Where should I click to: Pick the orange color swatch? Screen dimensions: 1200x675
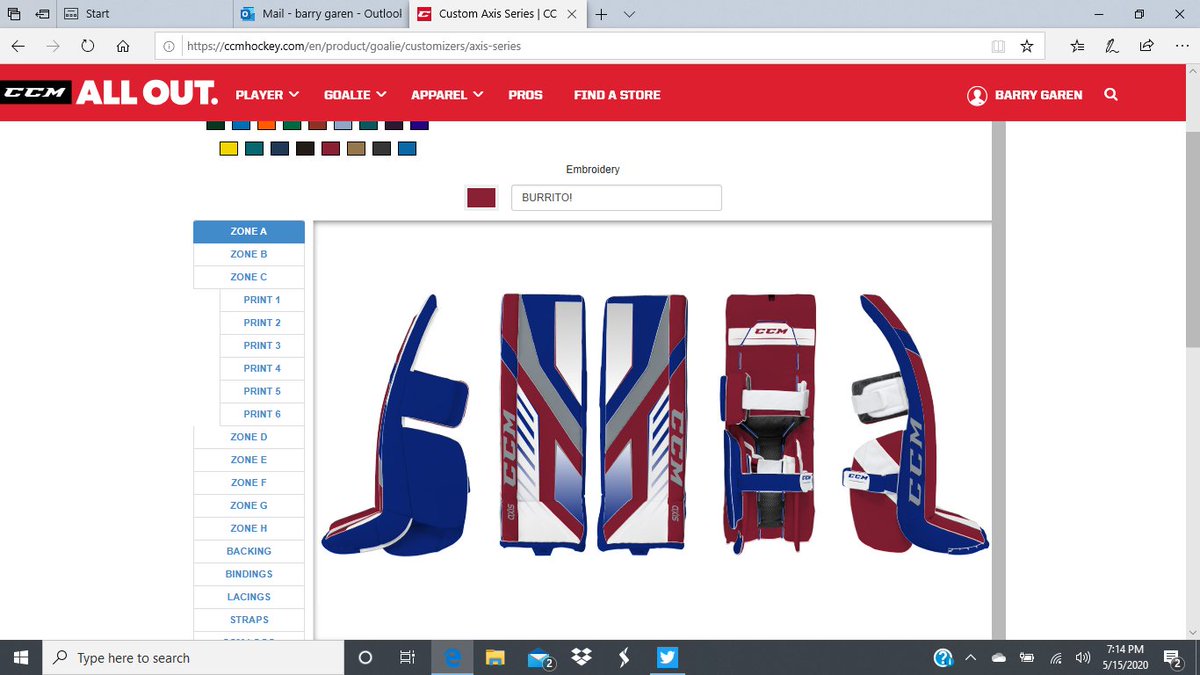(266, 125)
